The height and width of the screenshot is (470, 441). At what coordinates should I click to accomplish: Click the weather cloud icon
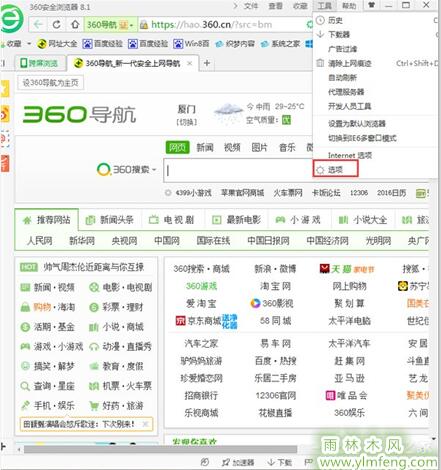coord(228,113)
